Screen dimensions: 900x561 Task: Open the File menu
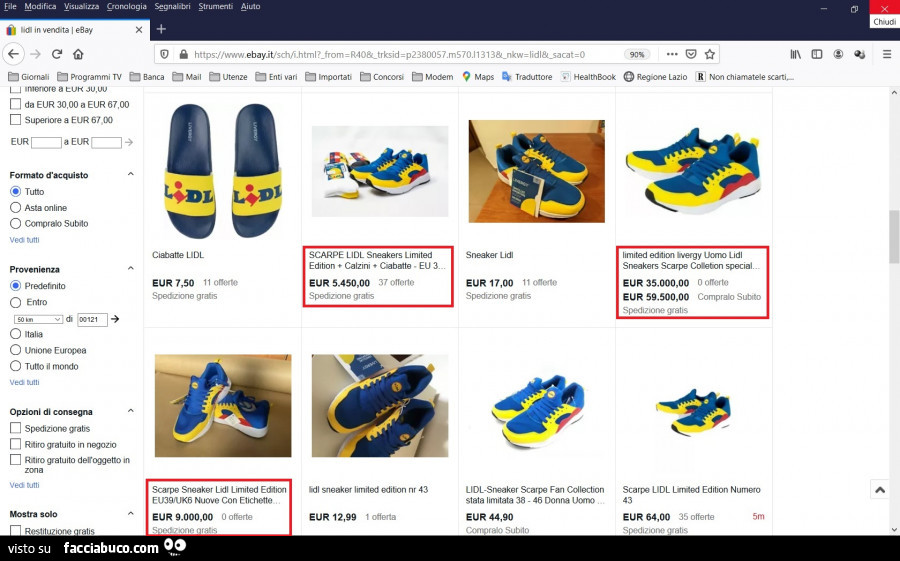(10, 6)
